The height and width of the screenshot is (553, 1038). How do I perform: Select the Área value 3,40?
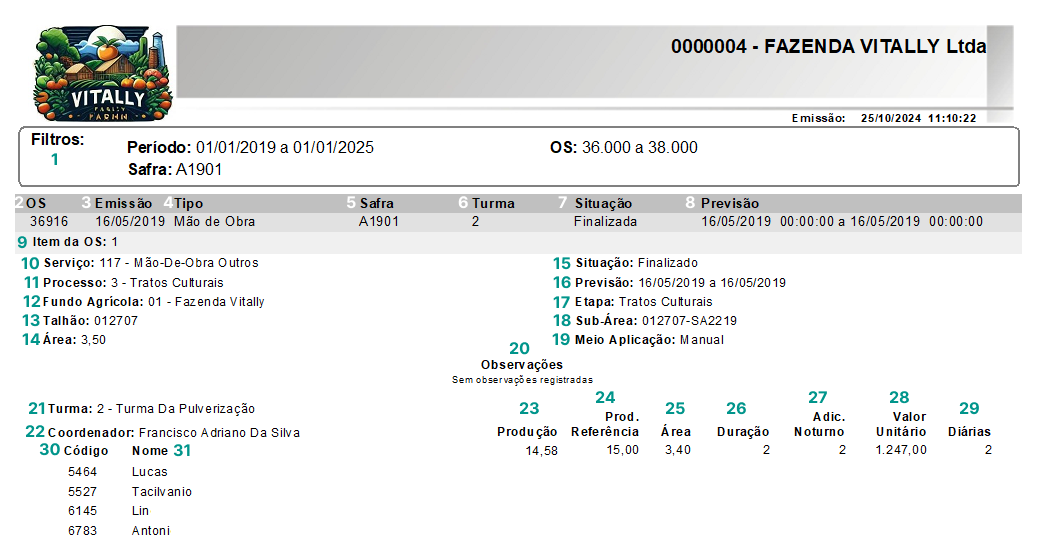[x=678, y=450]
